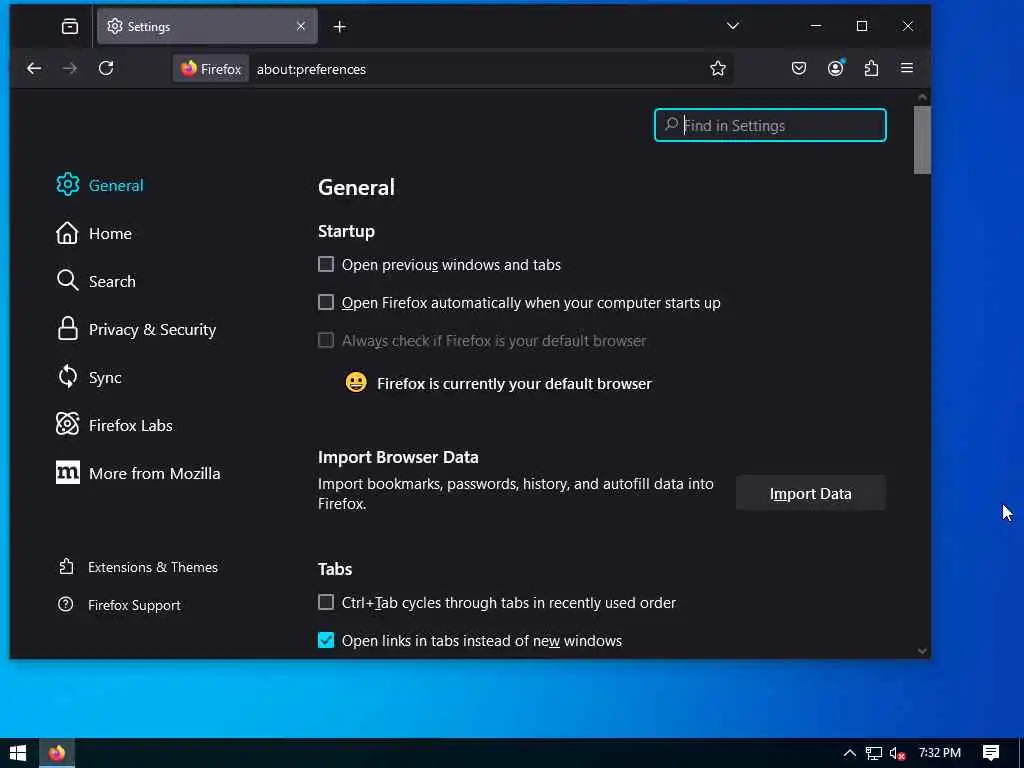The width and height of the screenshot is (1024, 768).
Task: Go back with the back arrow
Action: tap(34, 68)
